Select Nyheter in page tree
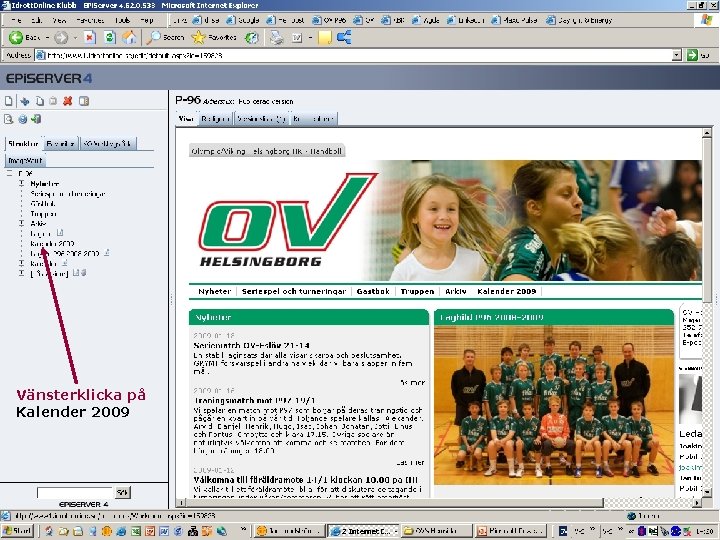 pyautogui.click(x=45, y=184)
